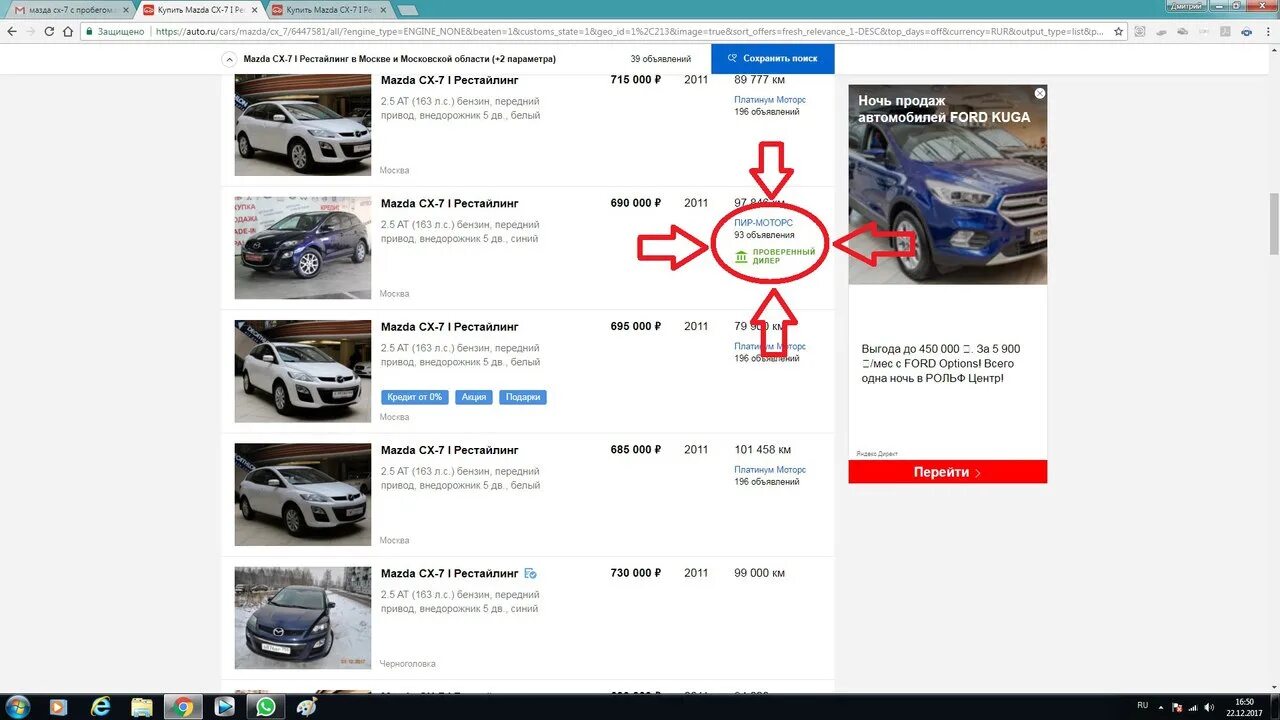Open the Ford Kuga ad image
The width and height of the screenshot is (1280, 720).
[x=947, y=184]
